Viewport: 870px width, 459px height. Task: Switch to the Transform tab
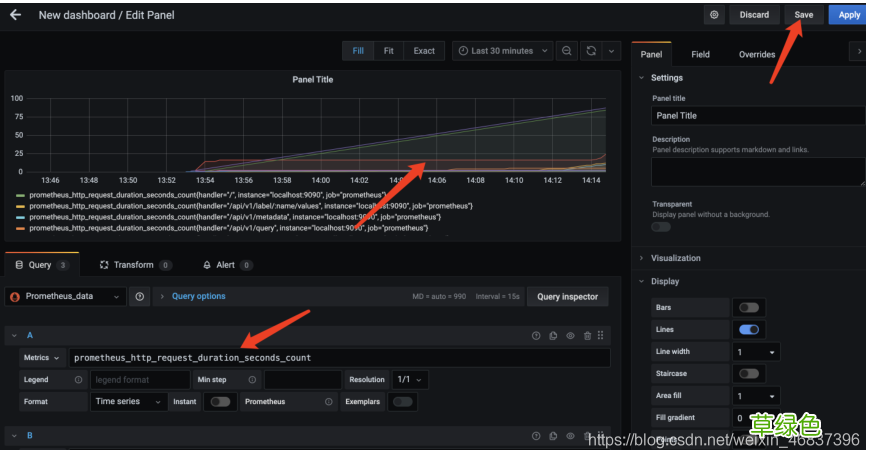coord(135,265)
